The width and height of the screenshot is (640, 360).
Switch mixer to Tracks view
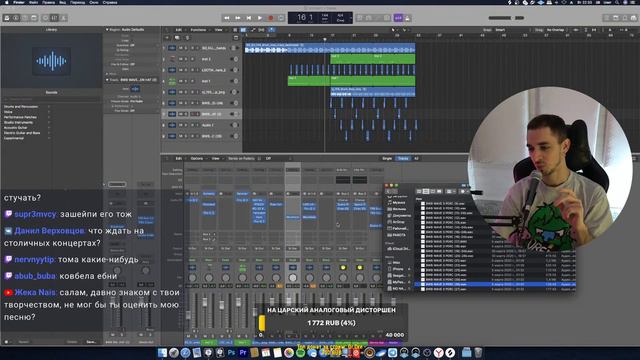click(x=403, y=158)
